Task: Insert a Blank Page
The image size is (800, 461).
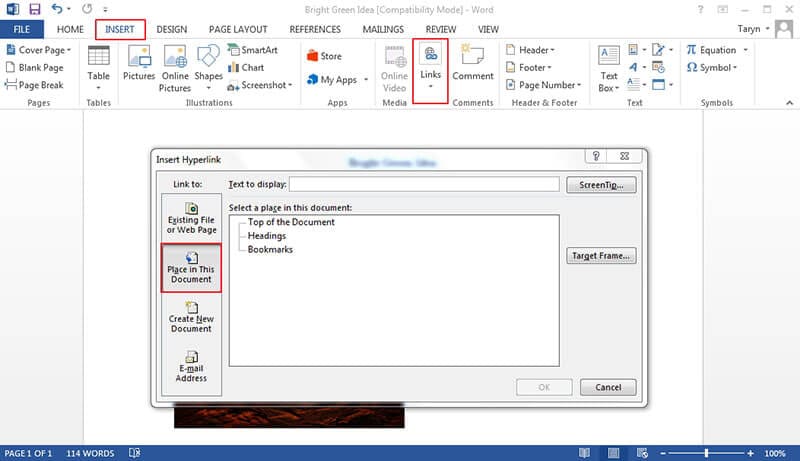Action: (x=35, y=67)
